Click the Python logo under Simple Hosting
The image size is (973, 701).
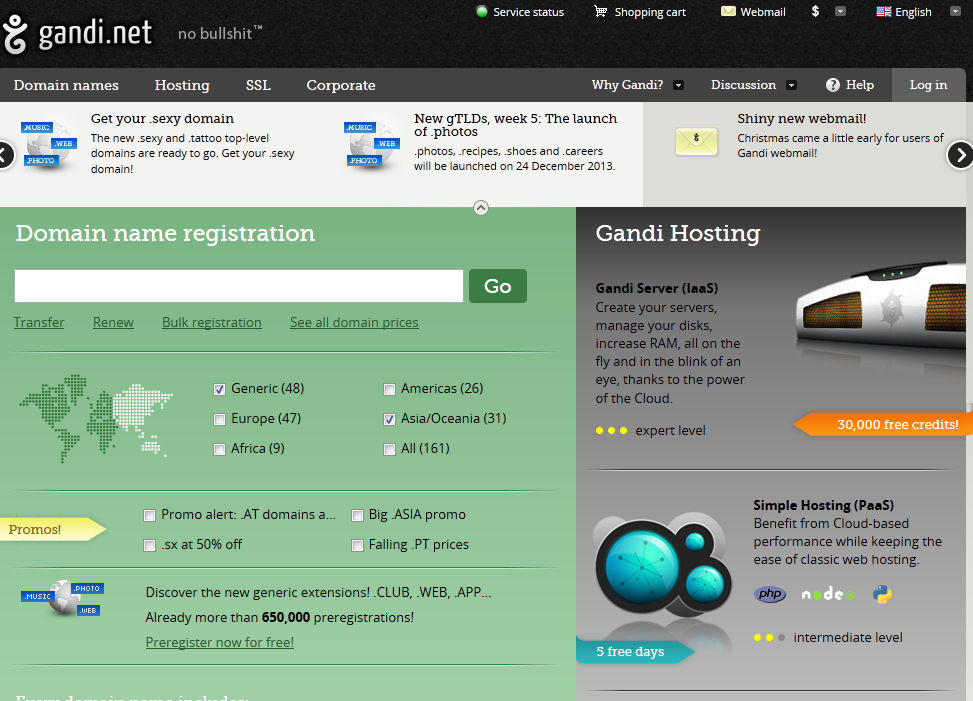[882, 594]
